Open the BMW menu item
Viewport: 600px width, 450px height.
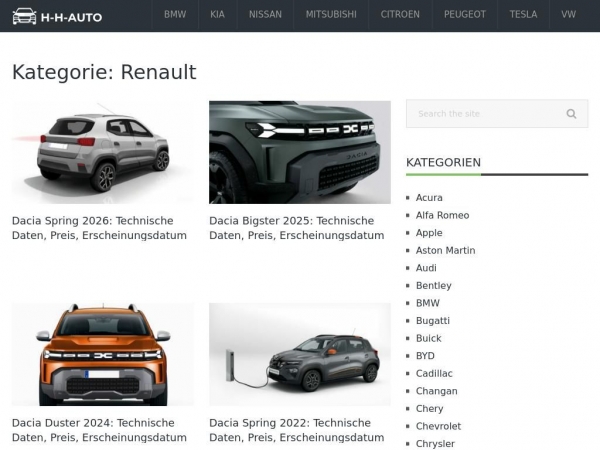point(175,15)
